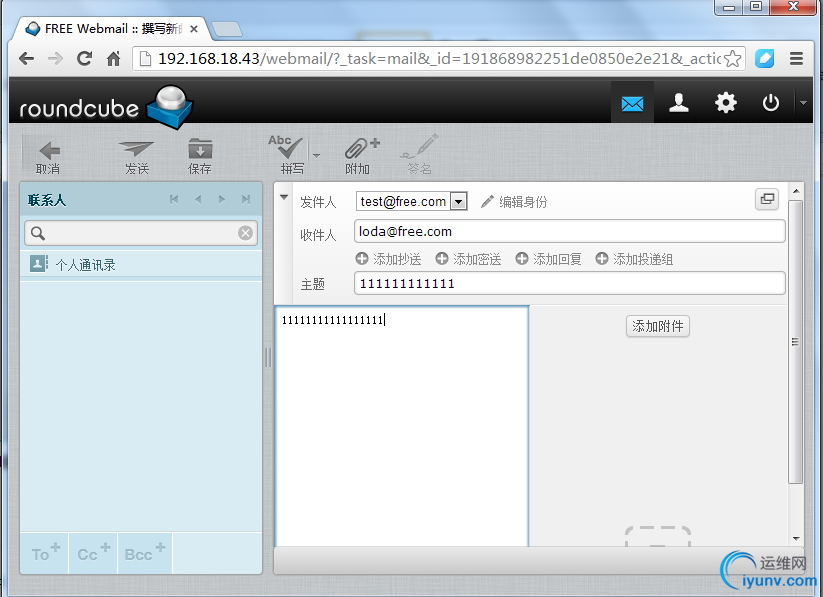Click the browser forward arrow
The width and height of the screenshot is (823, 597).
point(55,58)
